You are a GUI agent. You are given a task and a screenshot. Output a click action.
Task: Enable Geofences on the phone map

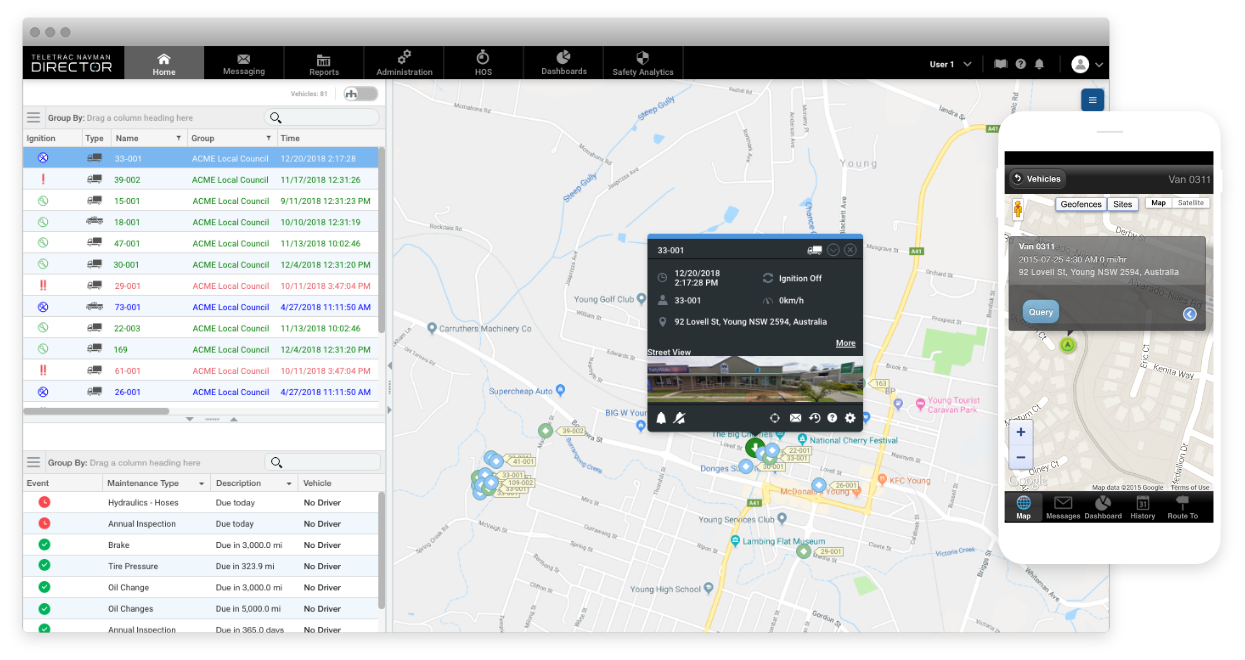(x=1081, y=204)
